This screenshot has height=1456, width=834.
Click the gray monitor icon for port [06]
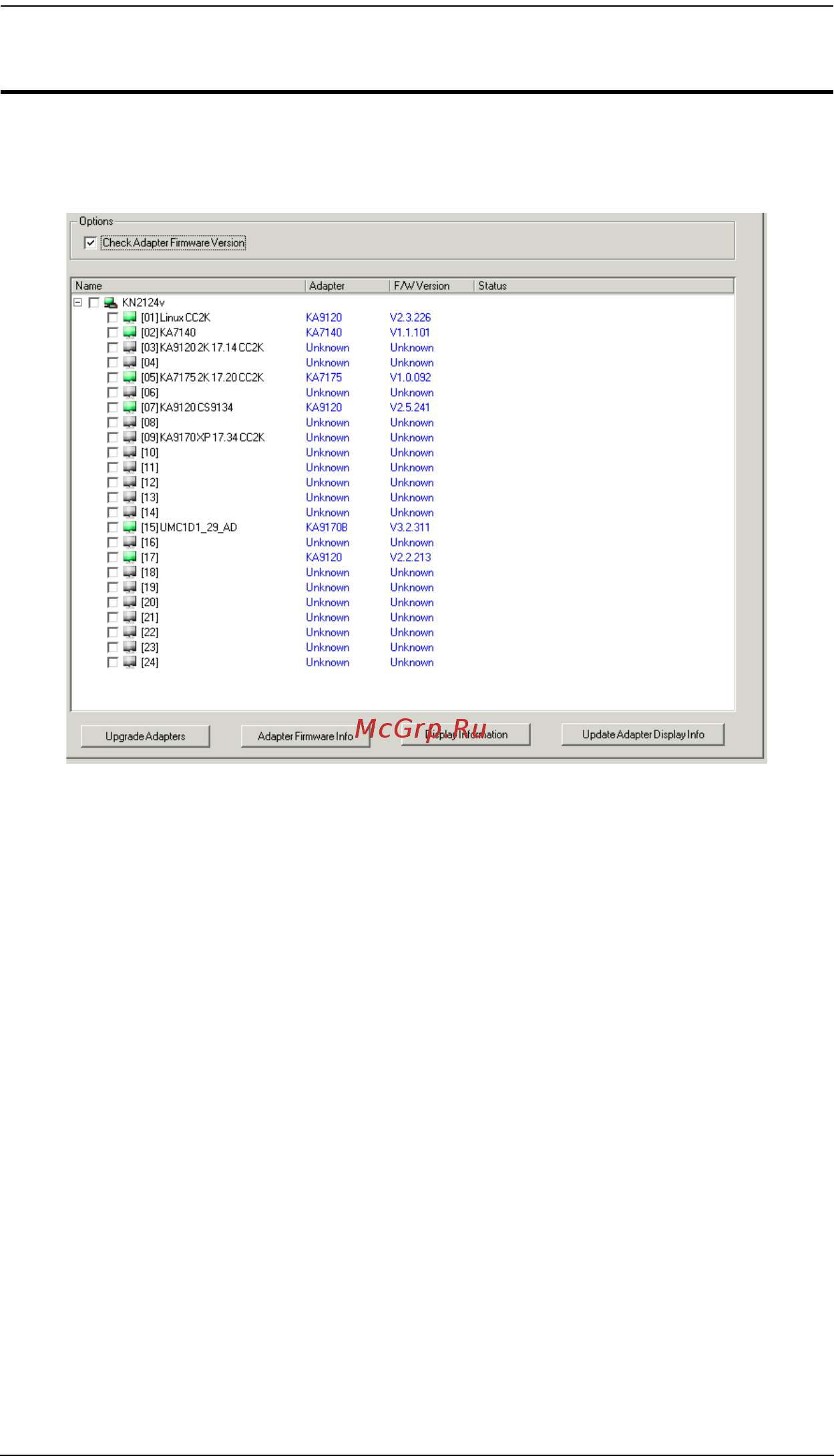(130, 393)
